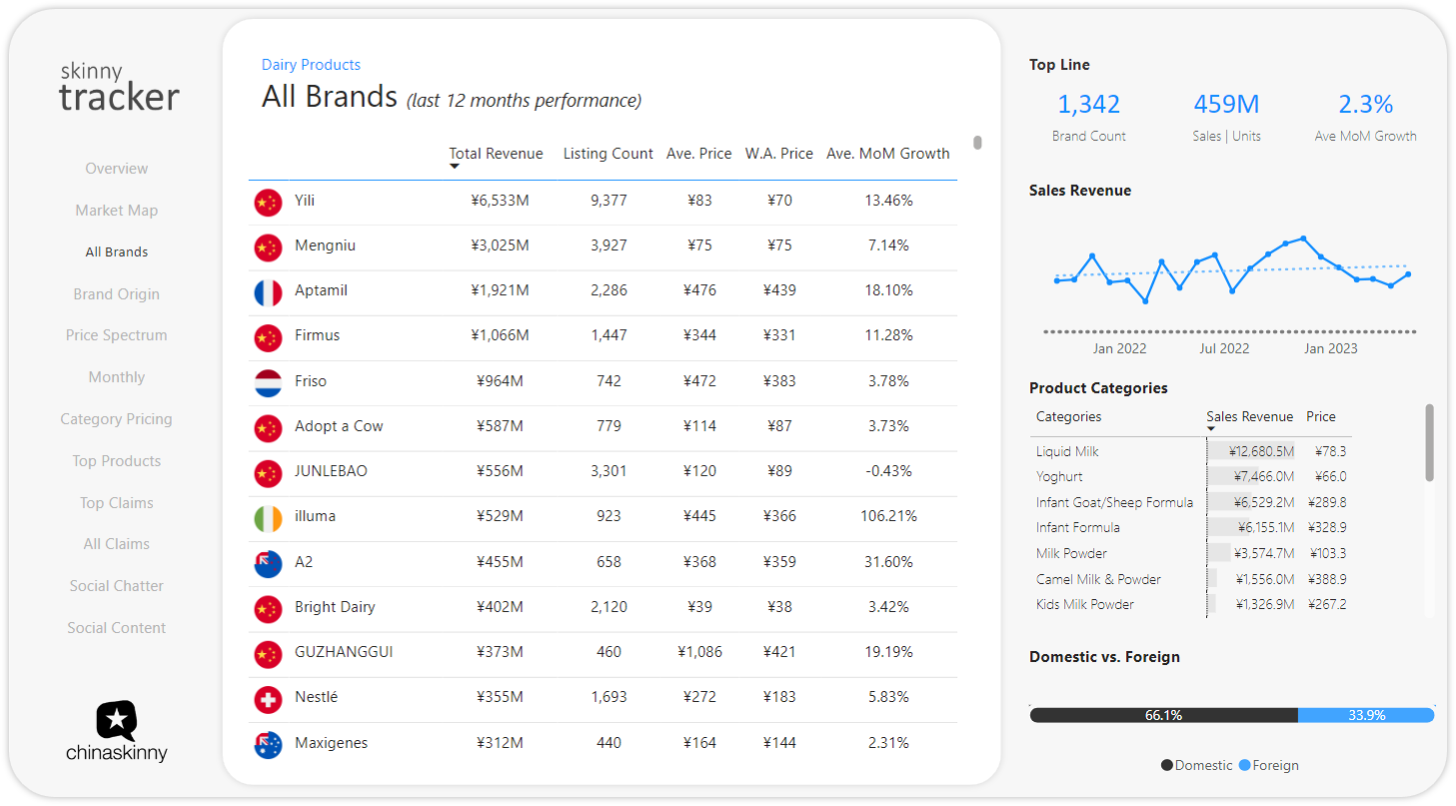Click the skinny tracker logo
The image size is (1456, 806).
119,87
